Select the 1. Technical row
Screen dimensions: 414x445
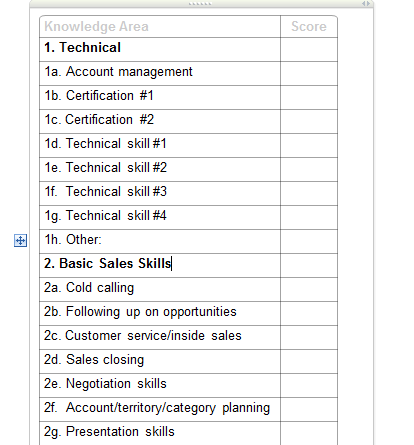point(188,49)
